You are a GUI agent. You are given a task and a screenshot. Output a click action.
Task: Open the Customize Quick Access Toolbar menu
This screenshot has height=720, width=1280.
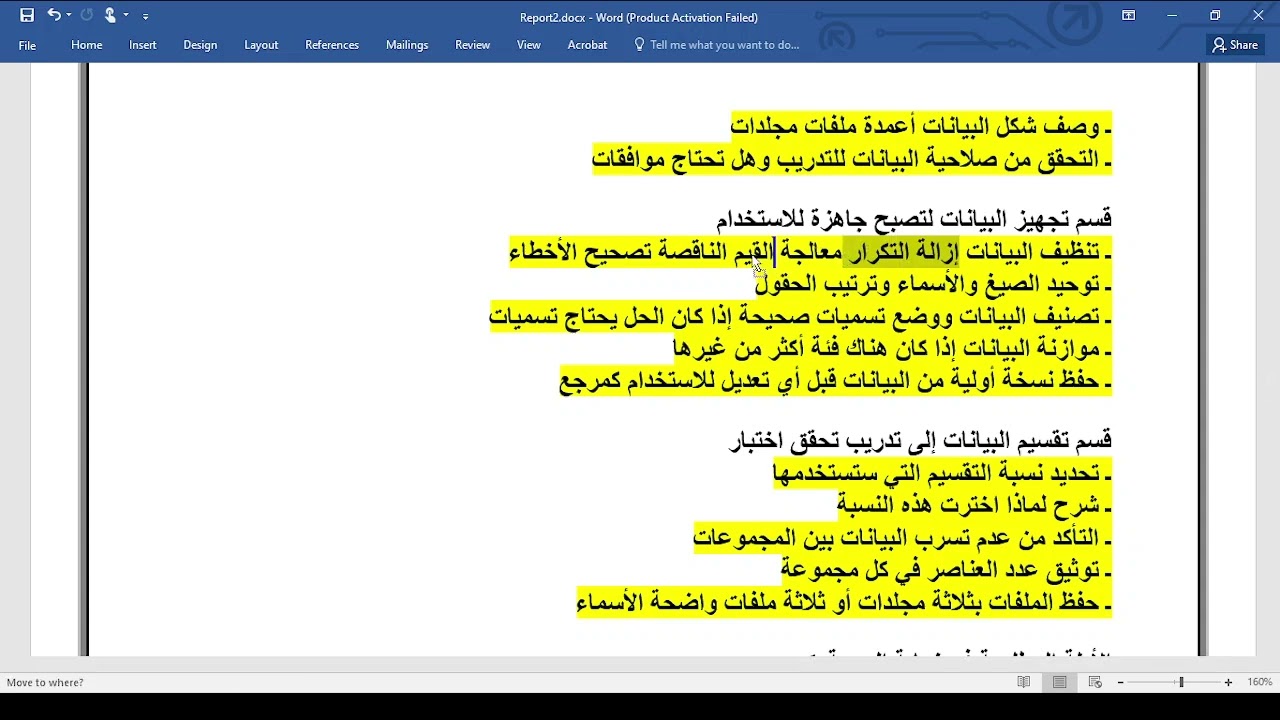(146, 16)
